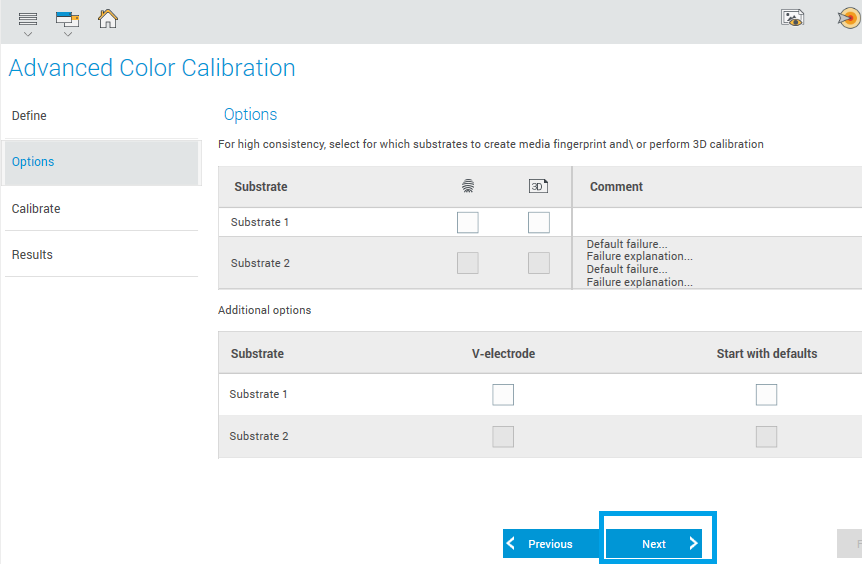The width and height of the screenshot is (862, 564).
Task: Click the Comment column header
Action: (x=616, y=187)
